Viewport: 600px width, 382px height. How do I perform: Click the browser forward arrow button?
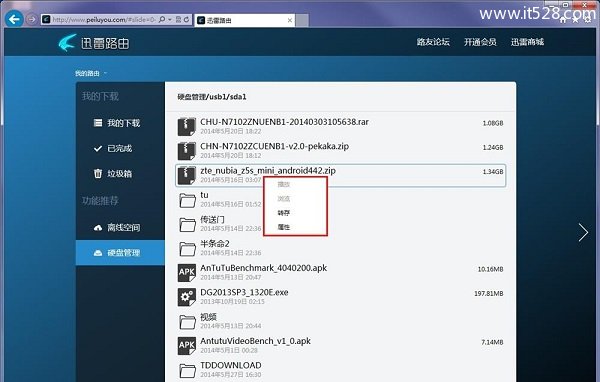pyautogui.click(x=32, y=20)
